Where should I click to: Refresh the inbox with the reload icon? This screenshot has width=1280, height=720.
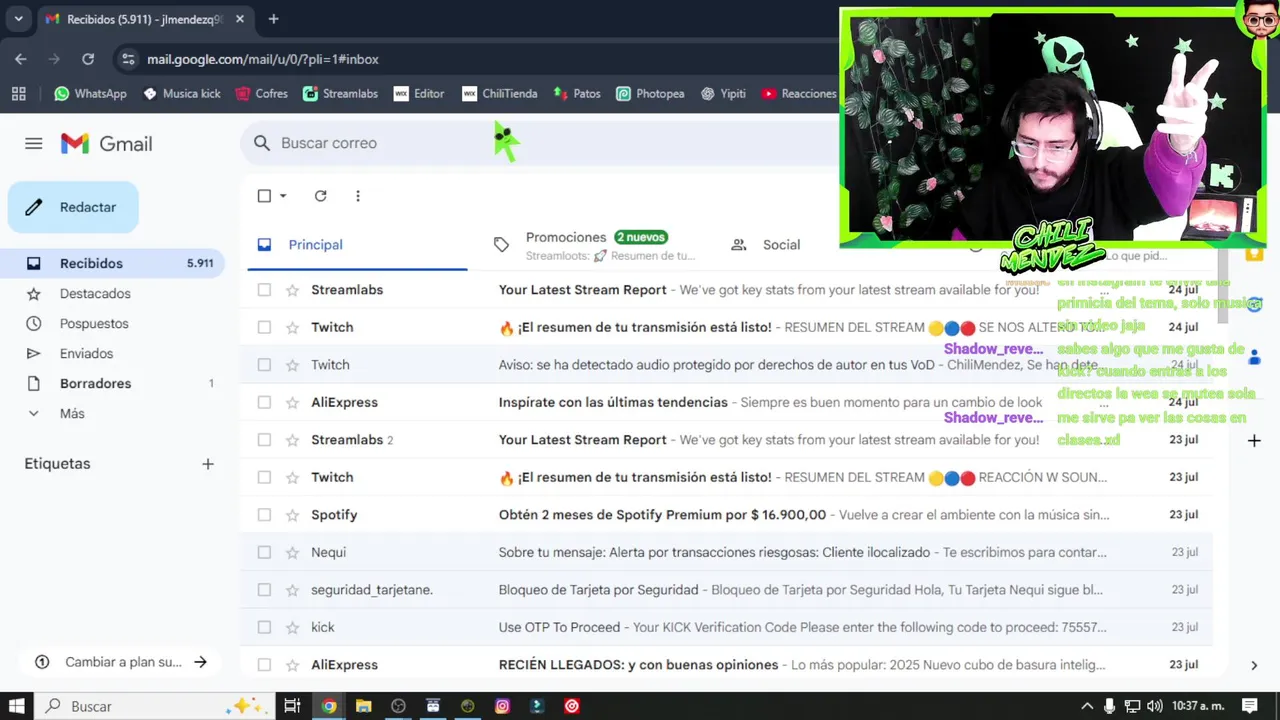click(320, 196)
